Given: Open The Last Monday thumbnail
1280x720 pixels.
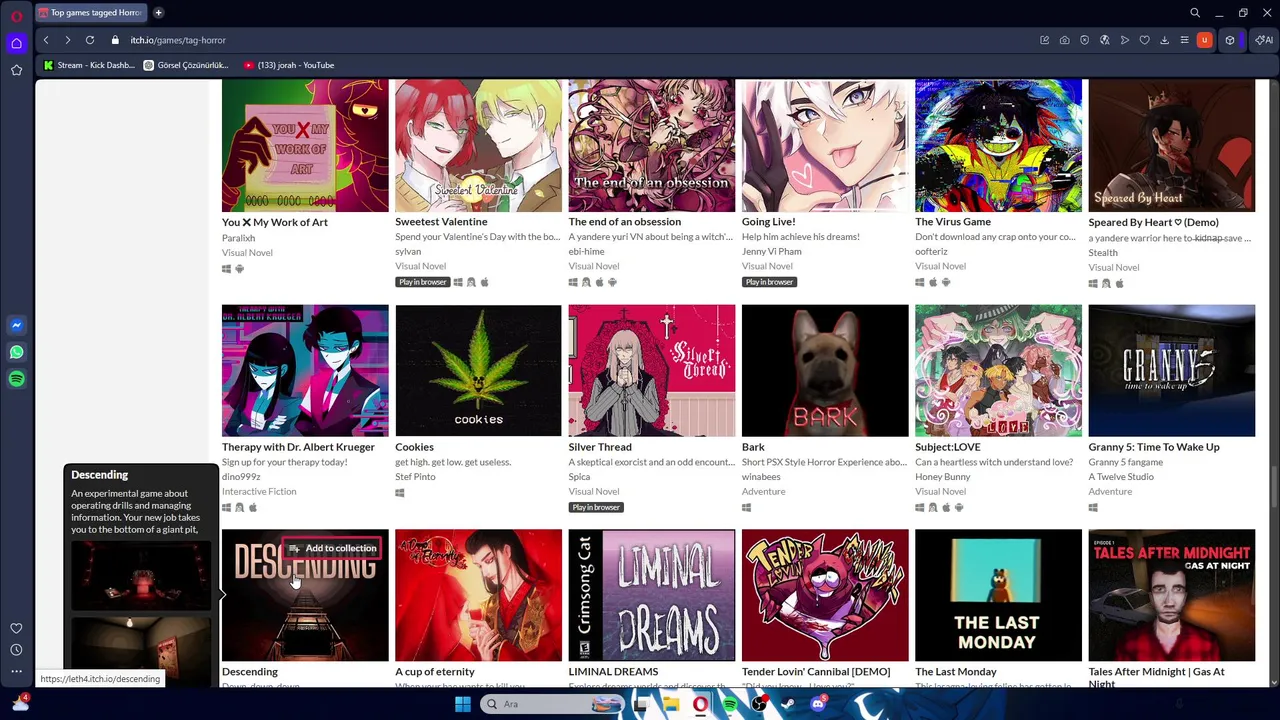Looking at the screenshot, I should pyautogui.click(x=998, y=595).
